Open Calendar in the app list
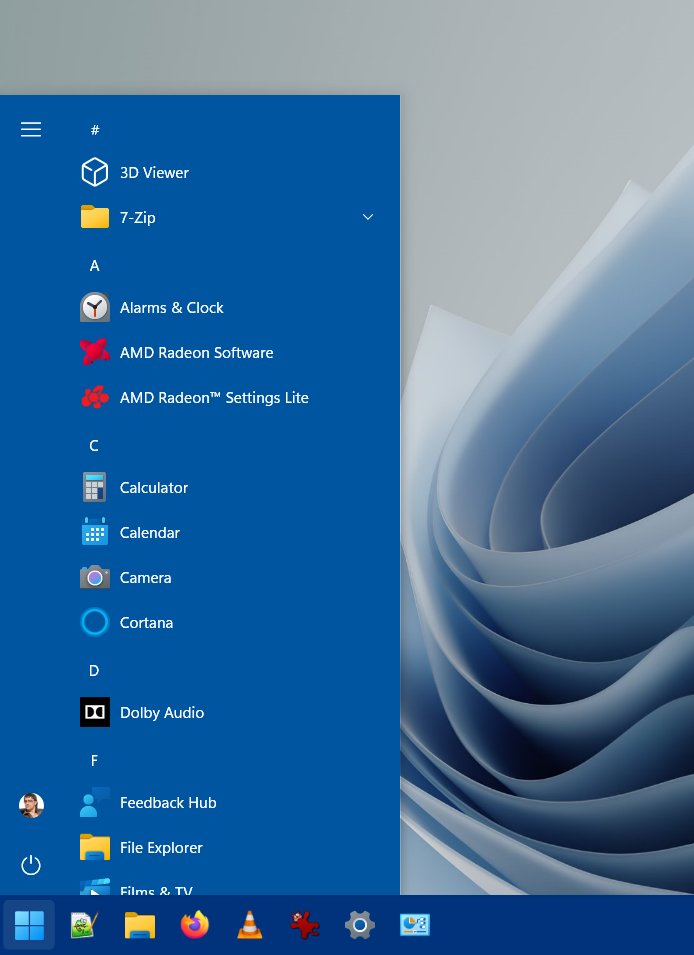This screenshot has width=694, height=955. (149, 533)
